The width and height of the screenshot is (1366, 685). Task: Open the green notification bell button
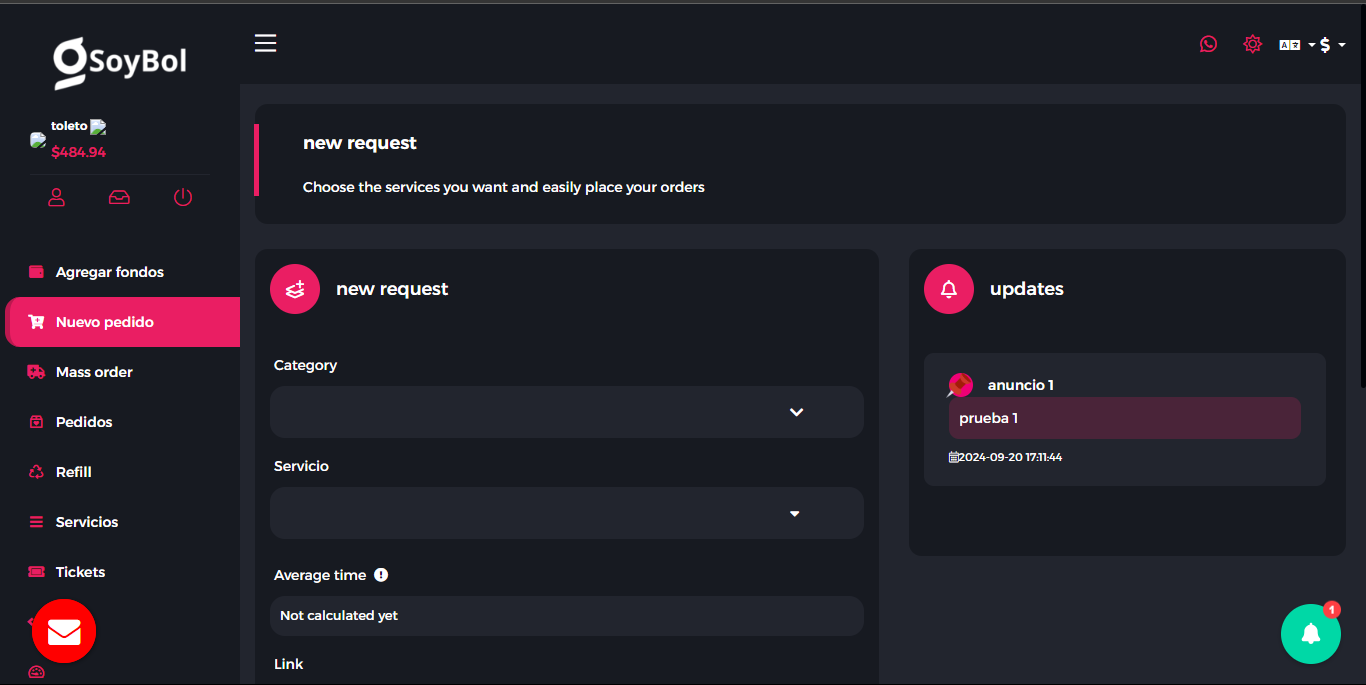[1310, 634]
